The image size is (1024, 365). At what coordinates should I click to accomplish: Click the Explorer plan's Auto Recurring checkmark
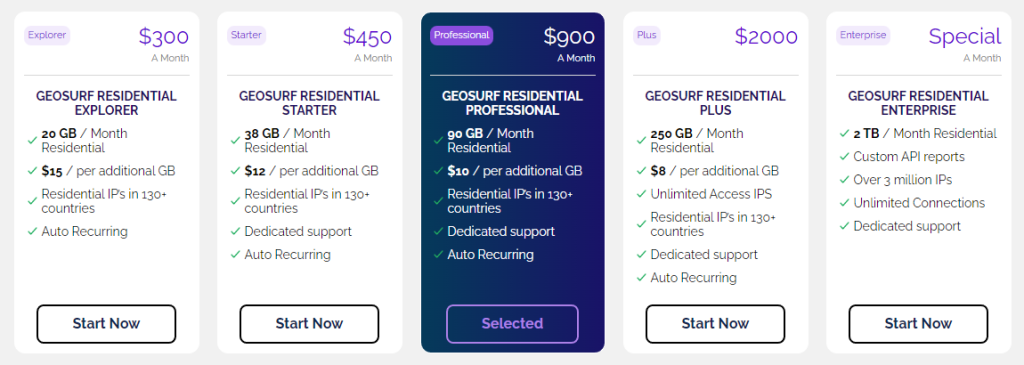coord(32,232)
